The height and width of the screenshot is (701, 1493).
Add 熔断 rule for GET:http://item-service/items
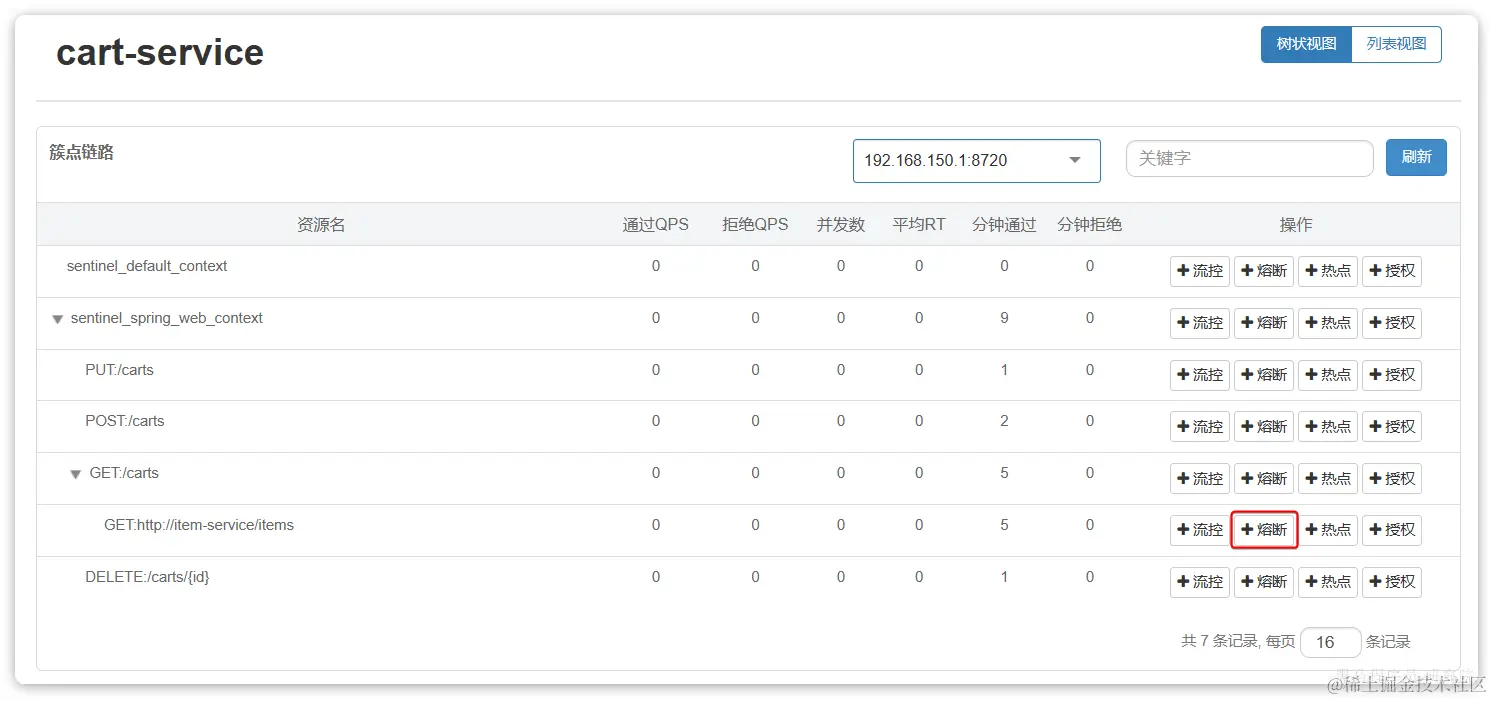point(1264,530)
